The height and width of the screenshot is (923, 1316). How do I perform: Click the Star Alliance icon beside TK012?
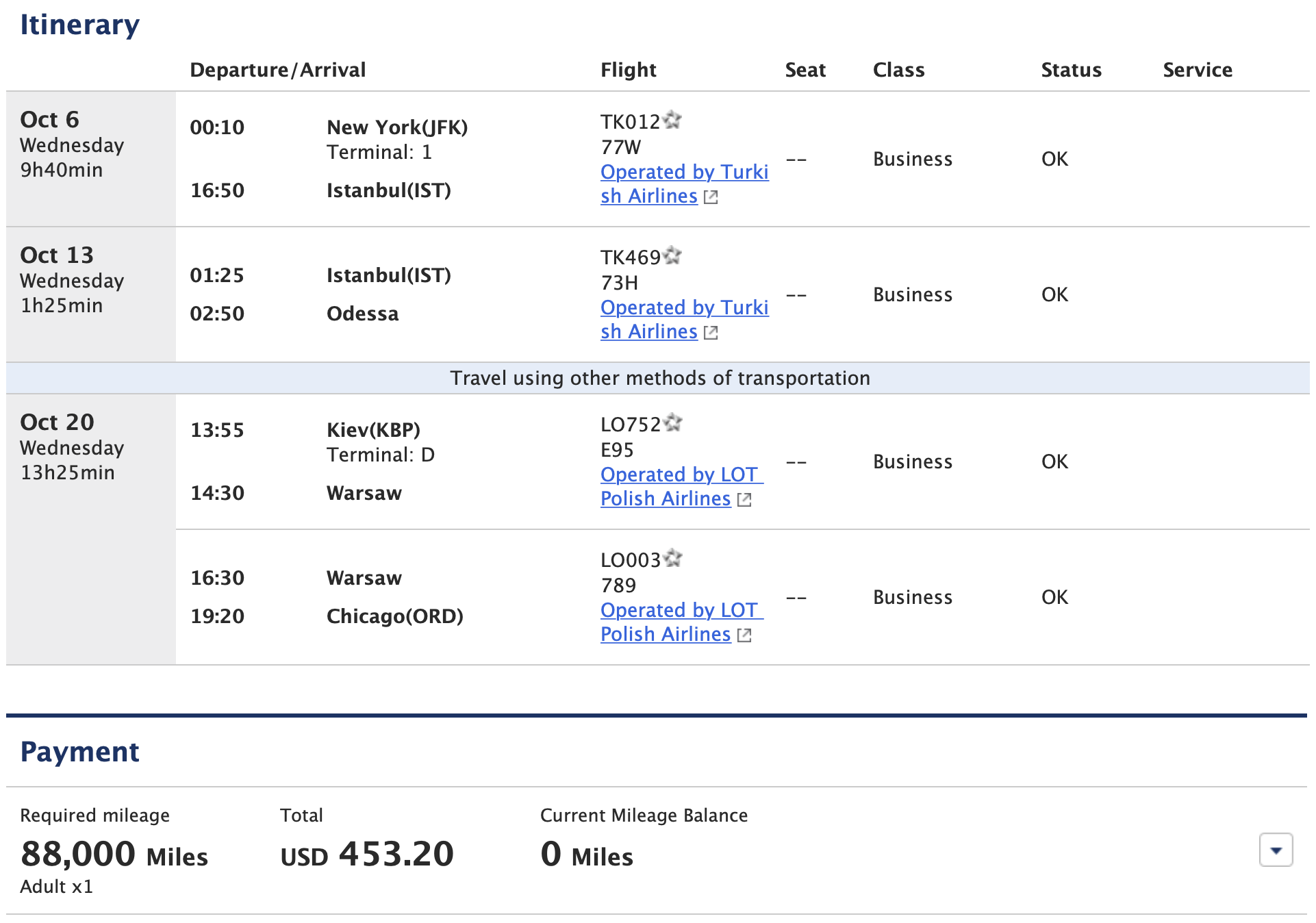point(672,120)
